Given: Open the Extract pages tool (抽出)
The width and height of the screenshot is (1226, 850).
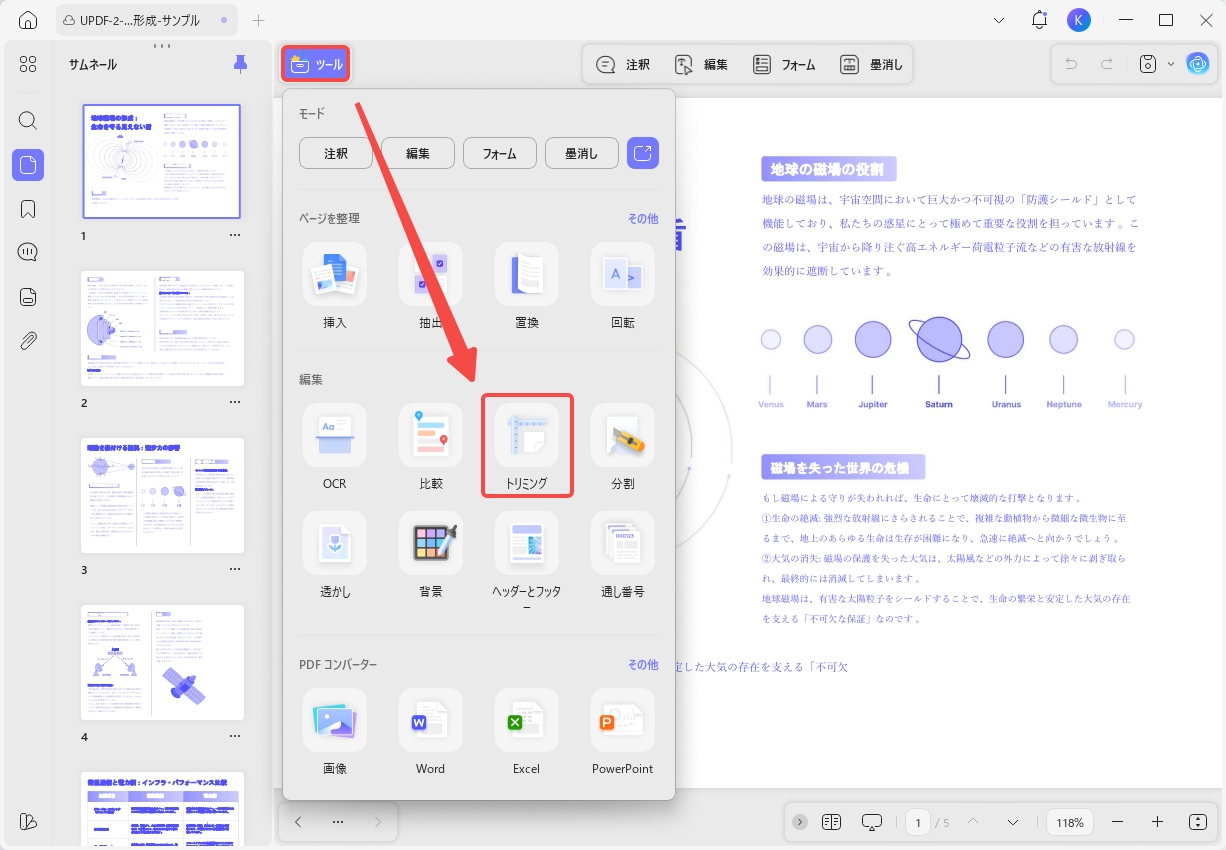Looking at the screenshot, I should coord(430,286).
